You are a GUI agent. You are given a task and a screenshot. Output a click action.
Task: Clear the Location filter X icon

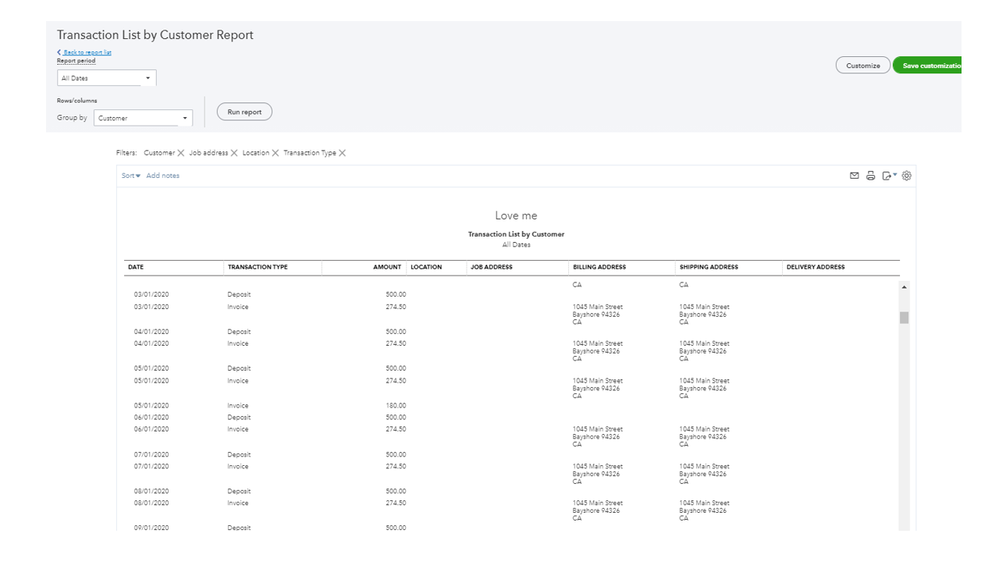(275, 153)
